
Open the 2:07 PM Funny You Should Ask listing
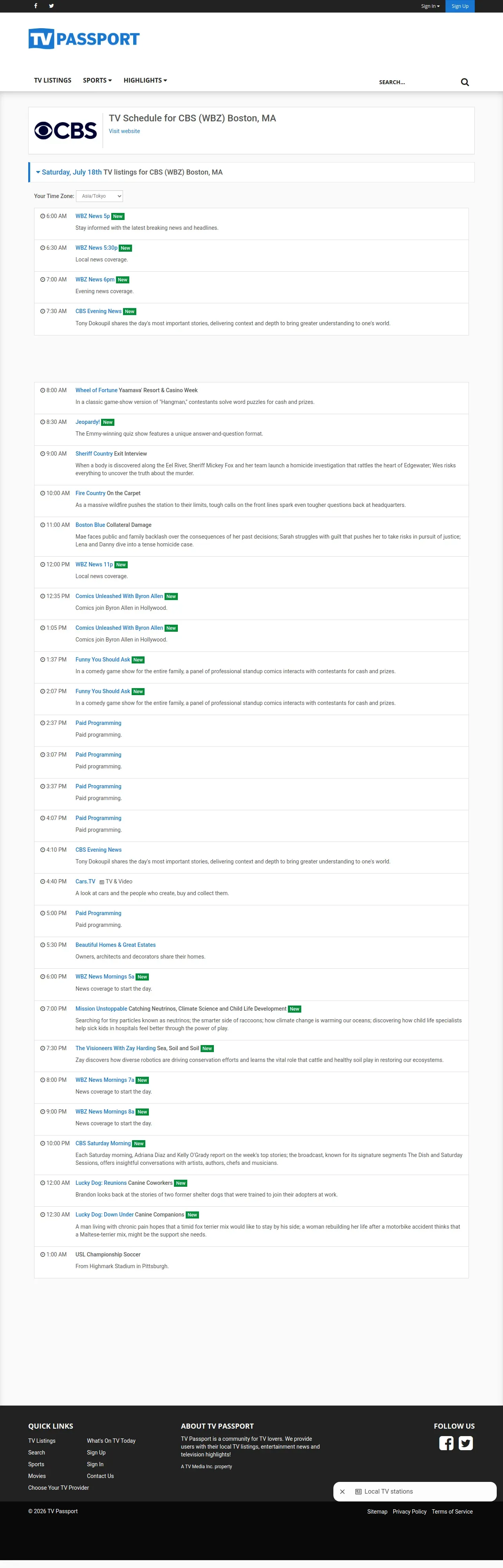[x=103, y=691]
